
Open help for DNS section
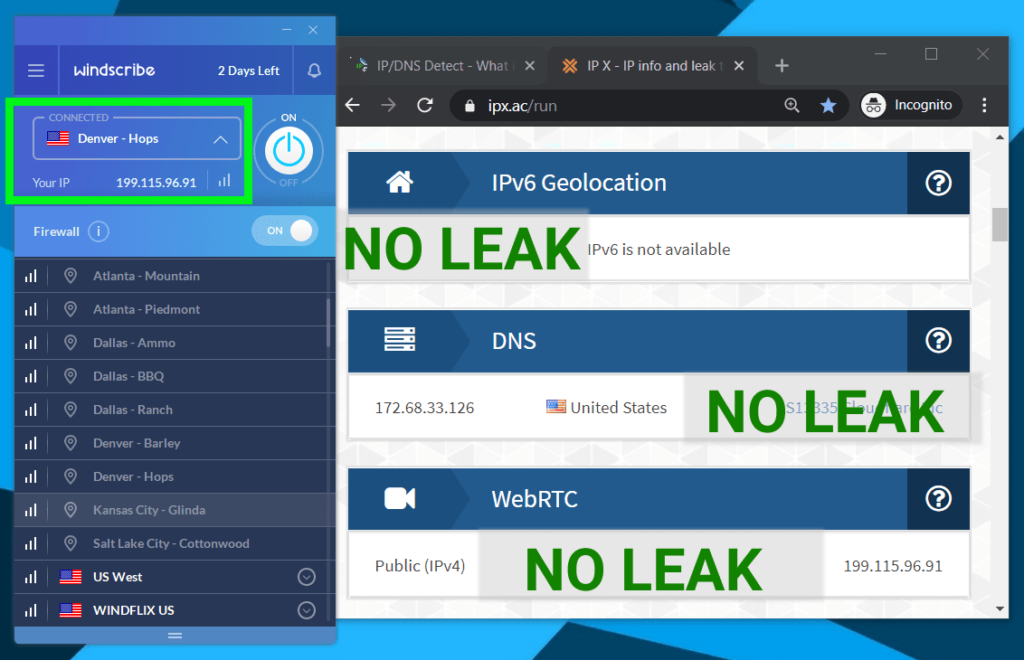point(938,341)
